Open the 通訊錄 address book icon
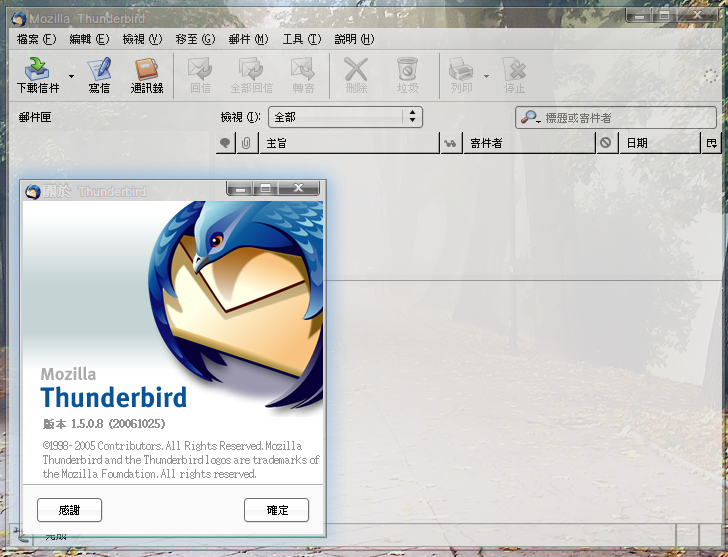This screenshot has height=557, width=728. pyautogui.click(x=147, y=69)
